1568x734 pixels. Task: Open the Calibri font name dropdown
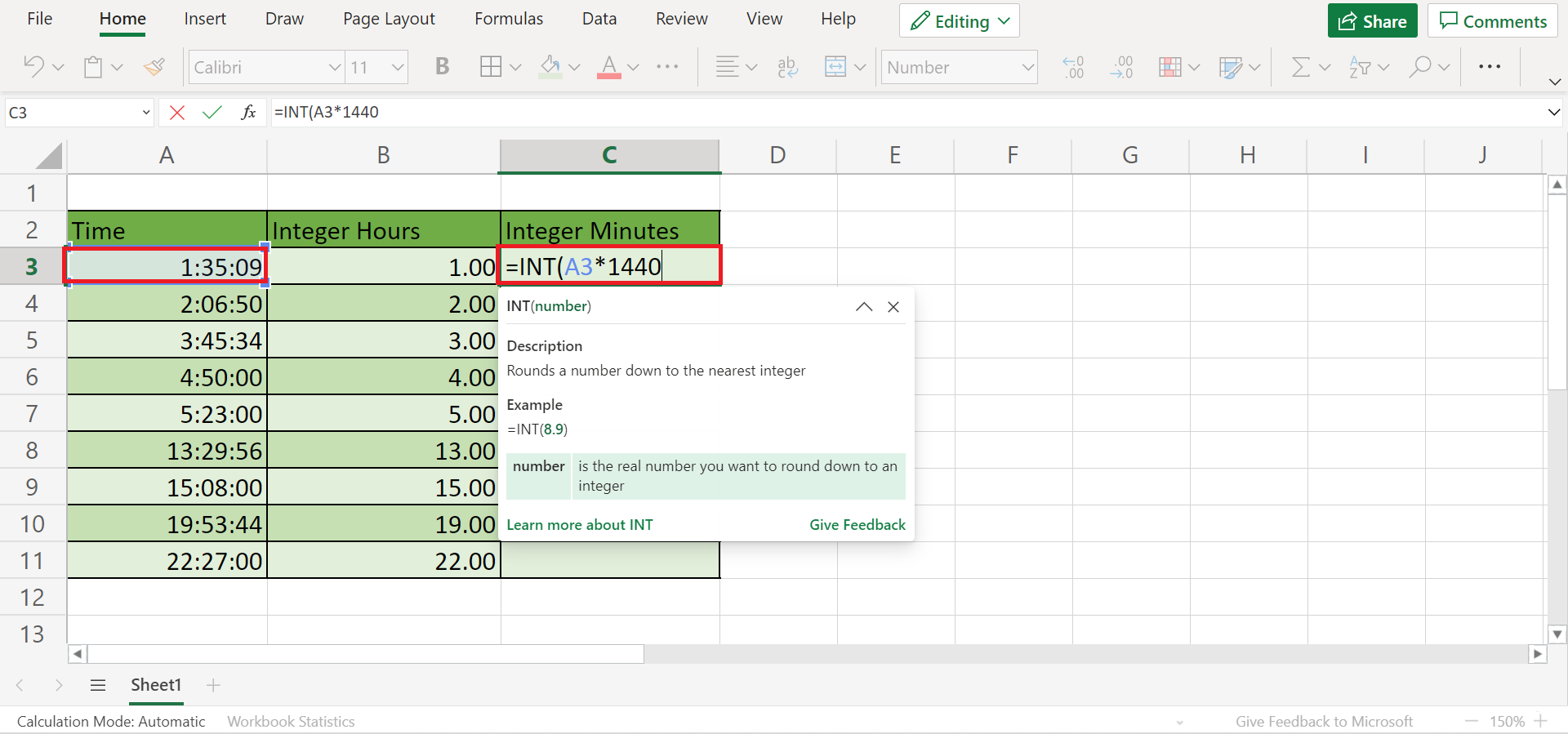coord(334,67)
